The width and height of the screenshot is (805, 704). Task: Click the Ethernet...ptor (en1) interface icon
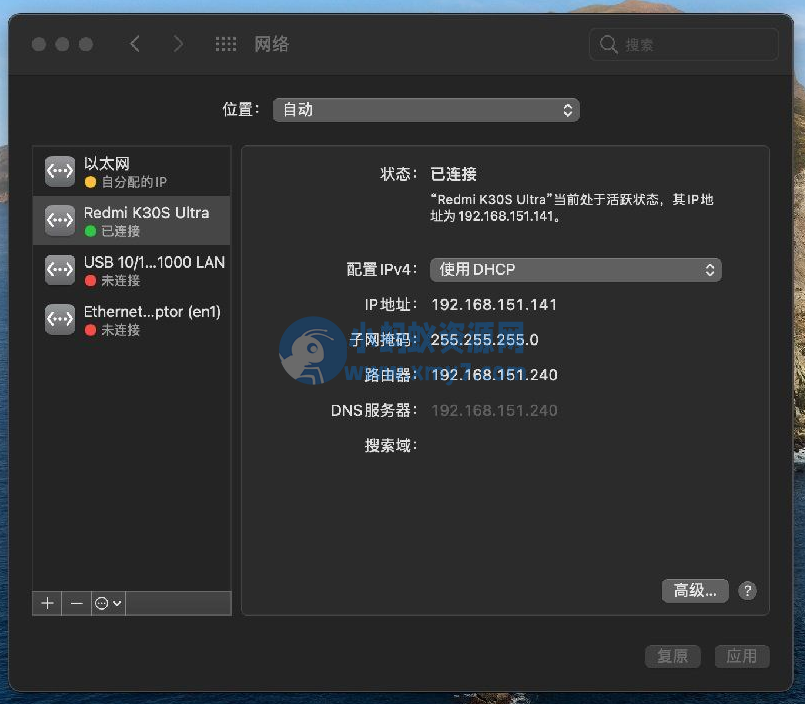pyautogui.click(x=60, y=319)
